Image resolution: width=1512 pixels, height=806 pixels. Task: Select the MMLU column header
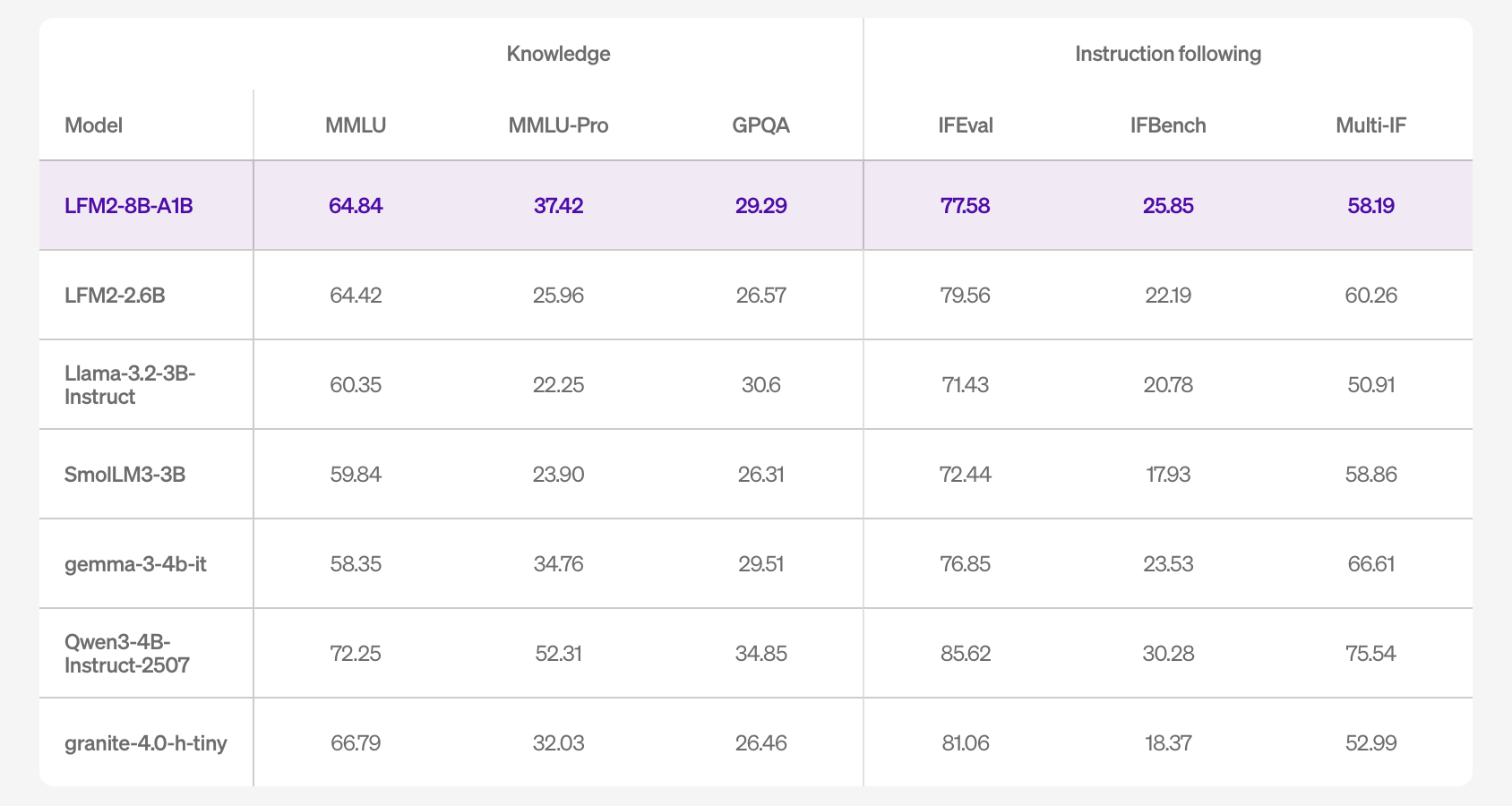356,125
